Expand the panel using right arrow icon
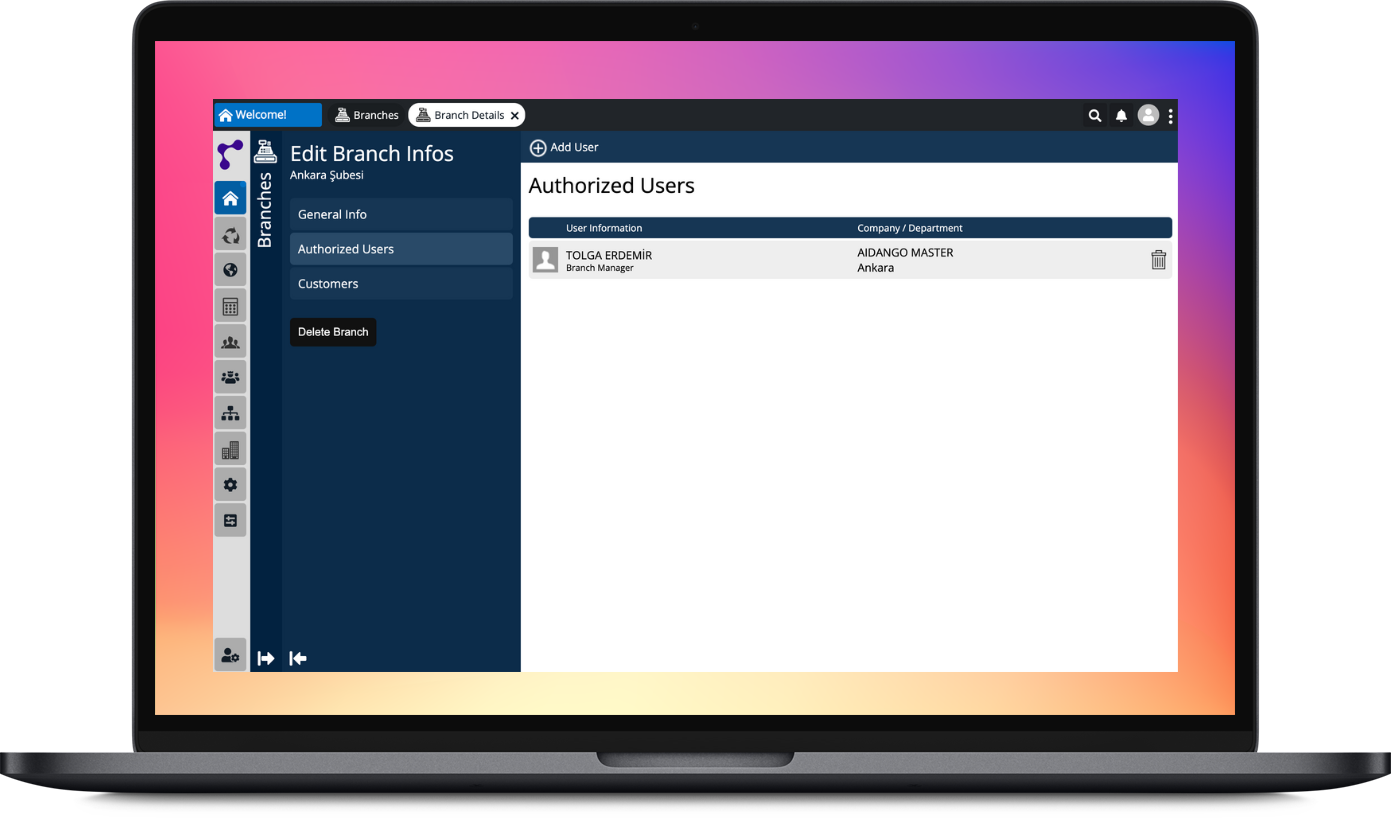 click(266, 658)
